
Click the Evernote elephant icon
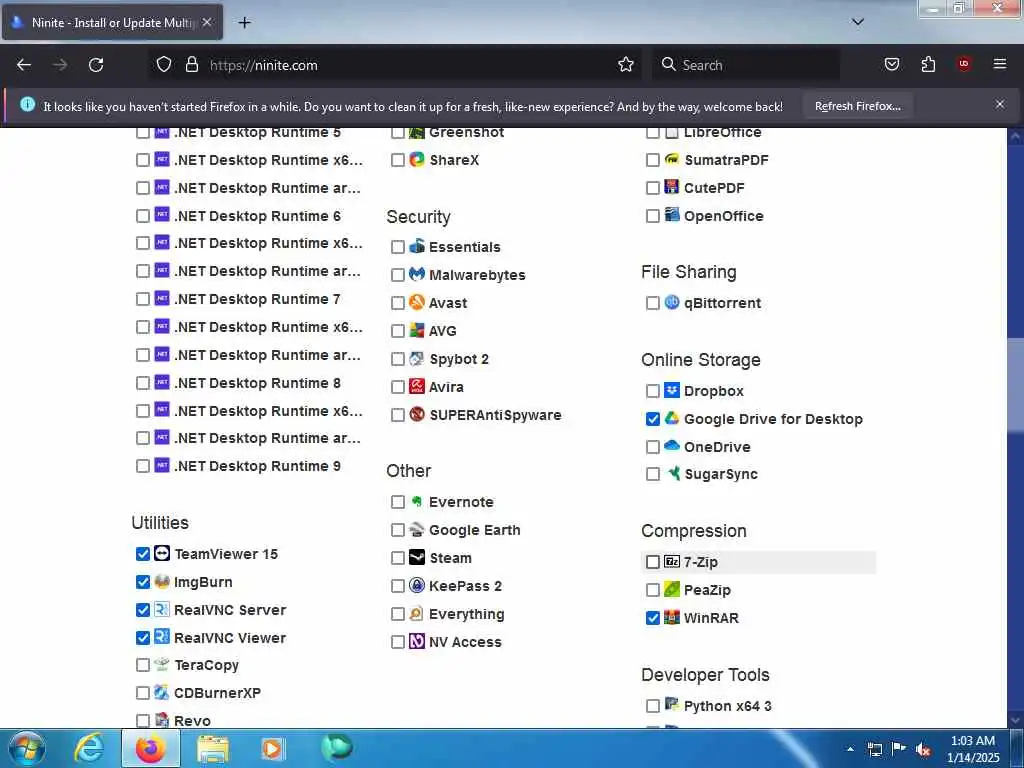[417, 502]
